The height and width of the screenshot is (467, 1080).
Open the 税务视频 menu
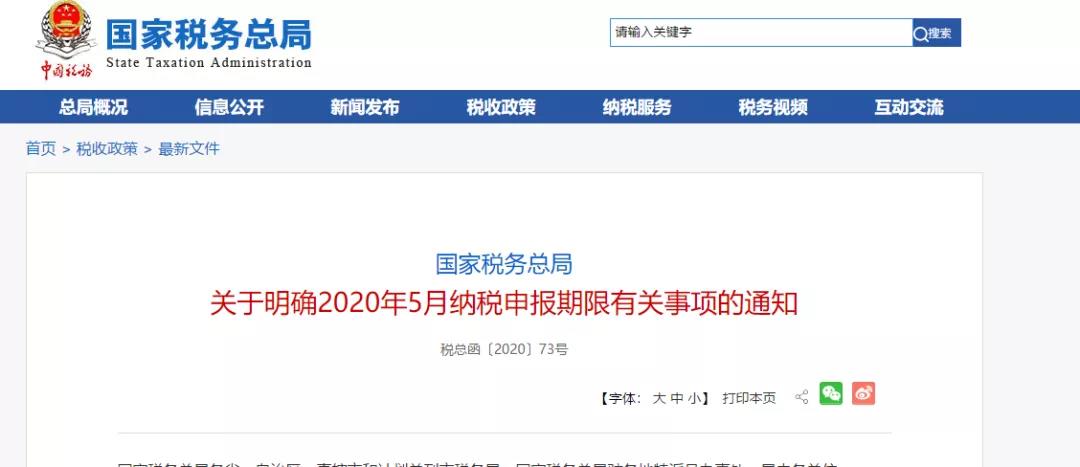(773, 107)
